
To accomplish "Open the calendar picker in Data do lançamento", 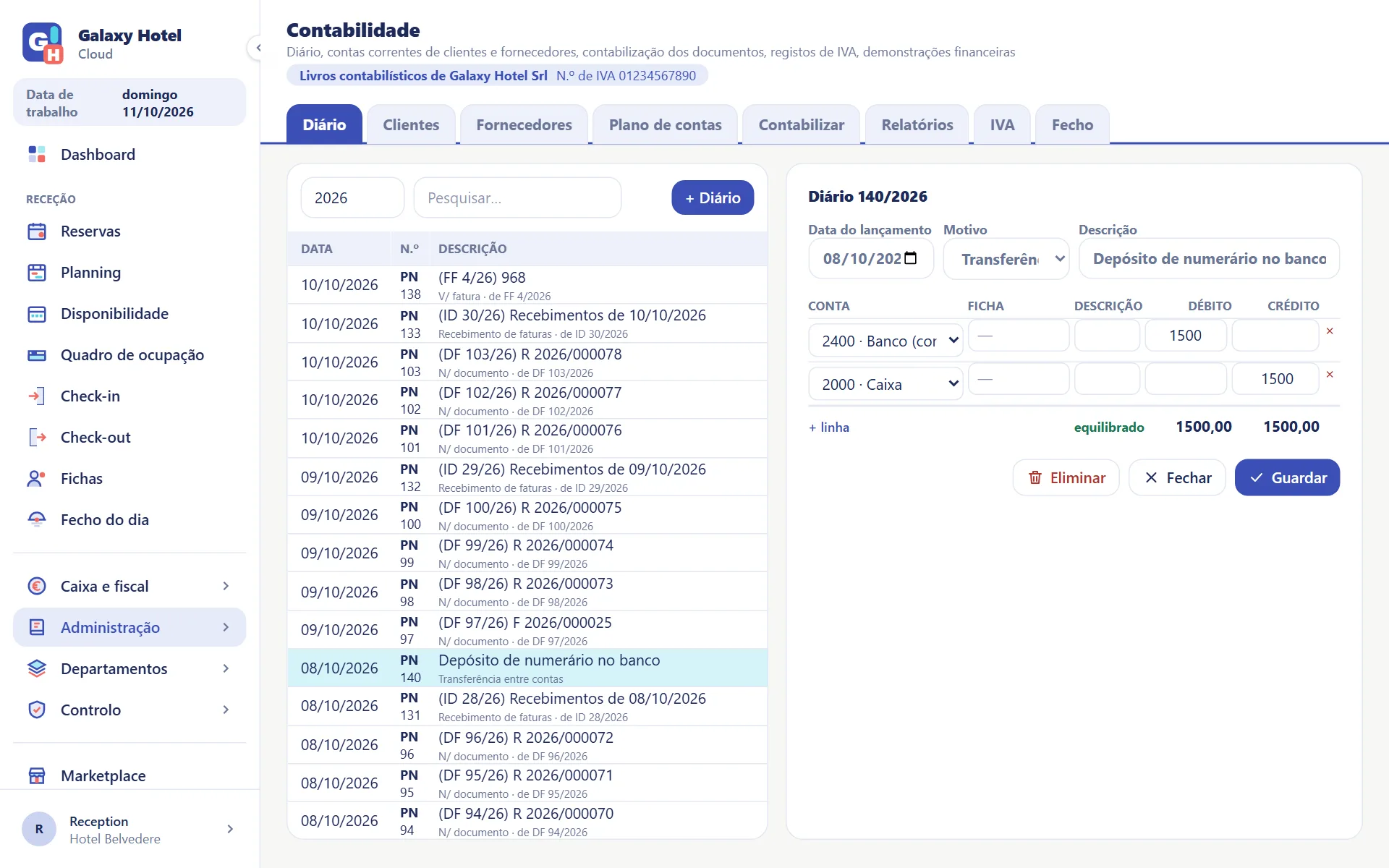I will [x=911, y=258].
